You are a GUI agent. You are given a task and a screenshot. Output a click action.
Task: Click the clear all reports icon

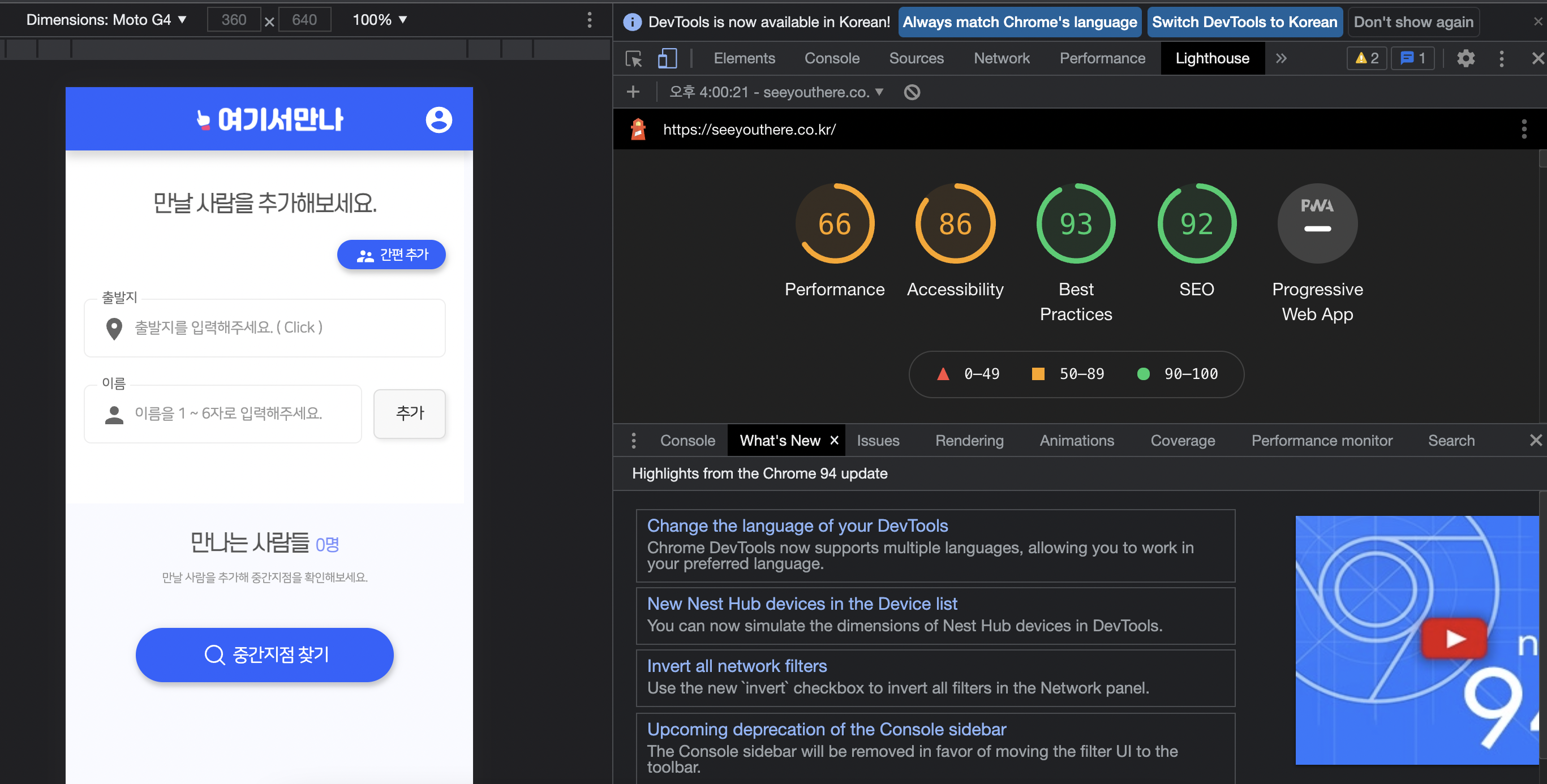912,92
